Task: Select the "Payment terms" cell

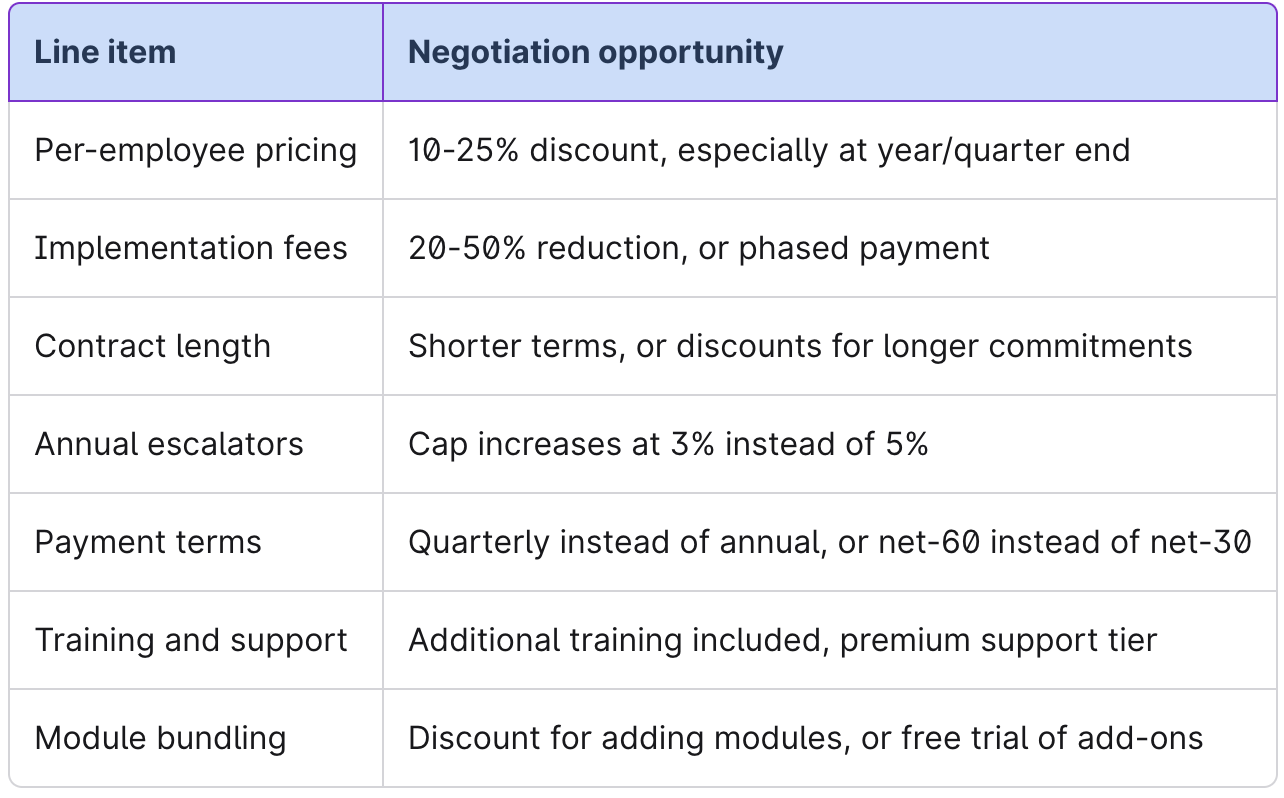Action: coord(196,542)
